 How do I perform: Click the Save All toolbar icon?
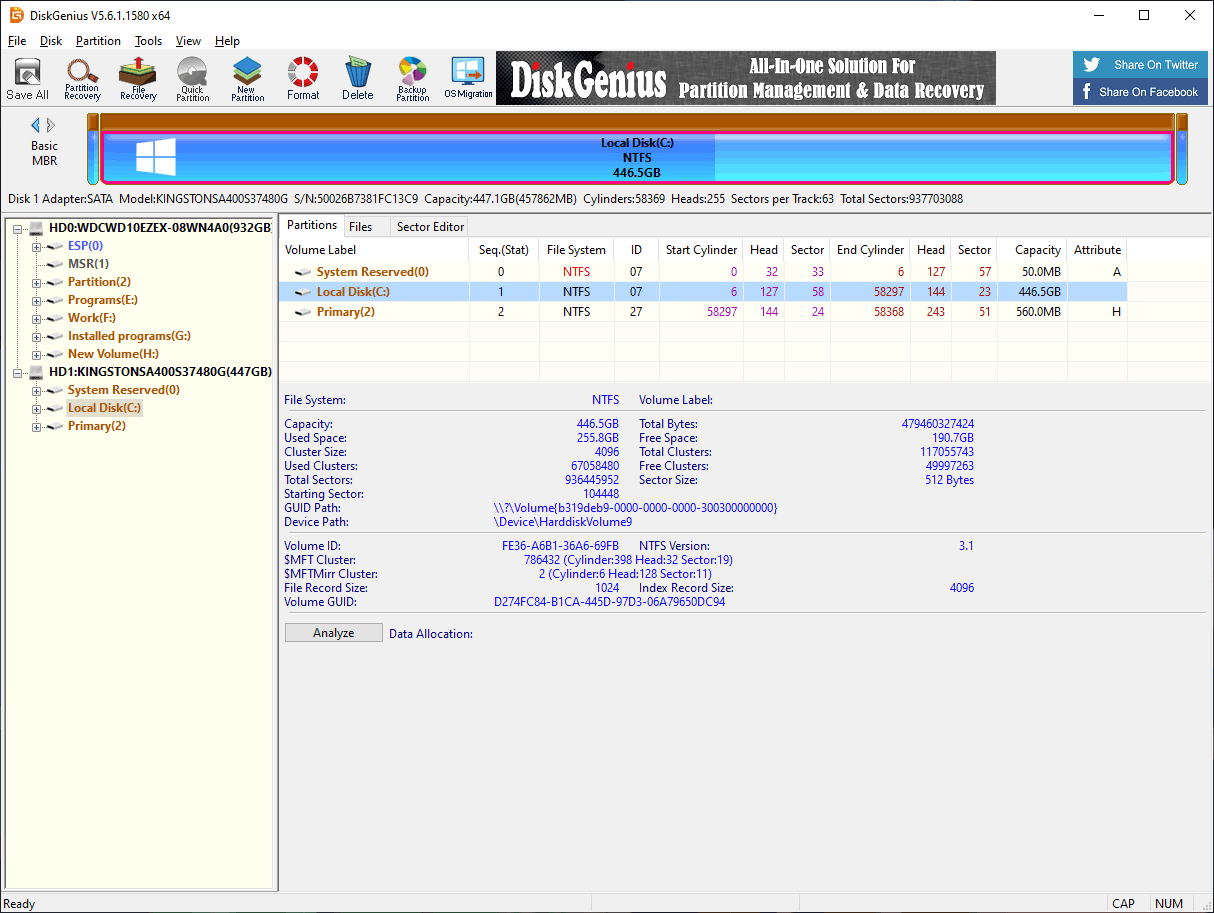(x=27, y=79)
